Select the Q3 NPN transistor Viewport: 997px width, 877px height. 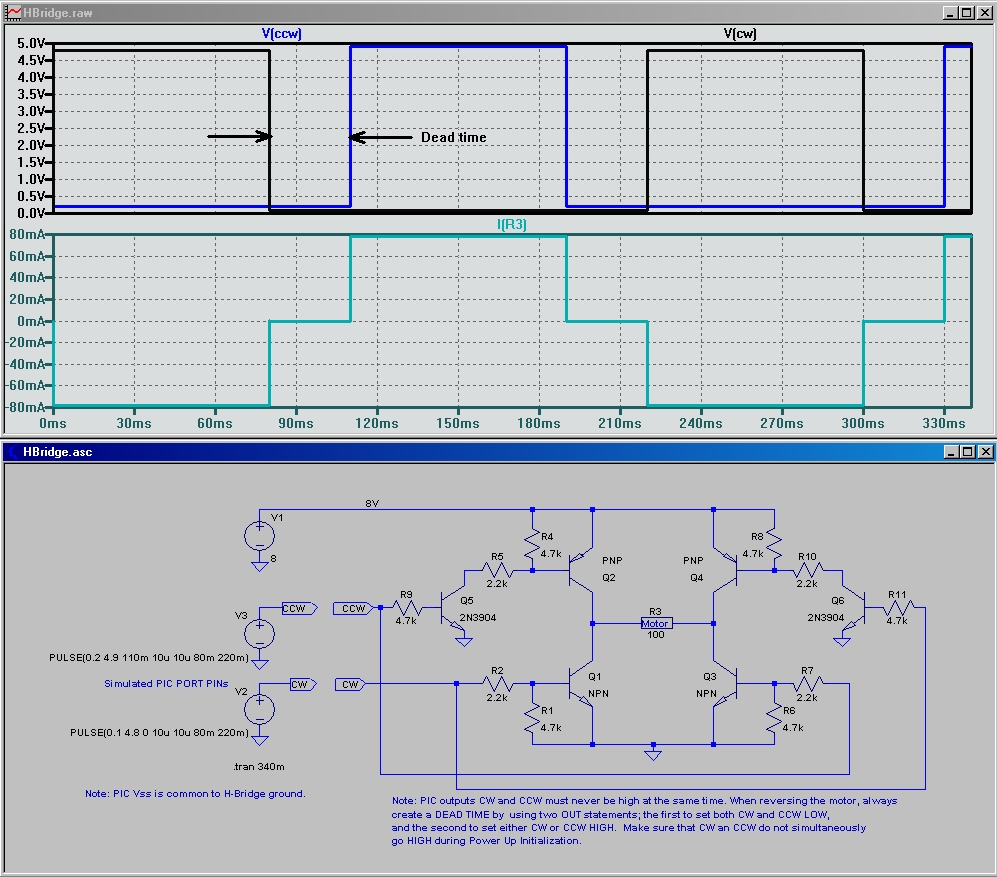click(x=725, y=685)
